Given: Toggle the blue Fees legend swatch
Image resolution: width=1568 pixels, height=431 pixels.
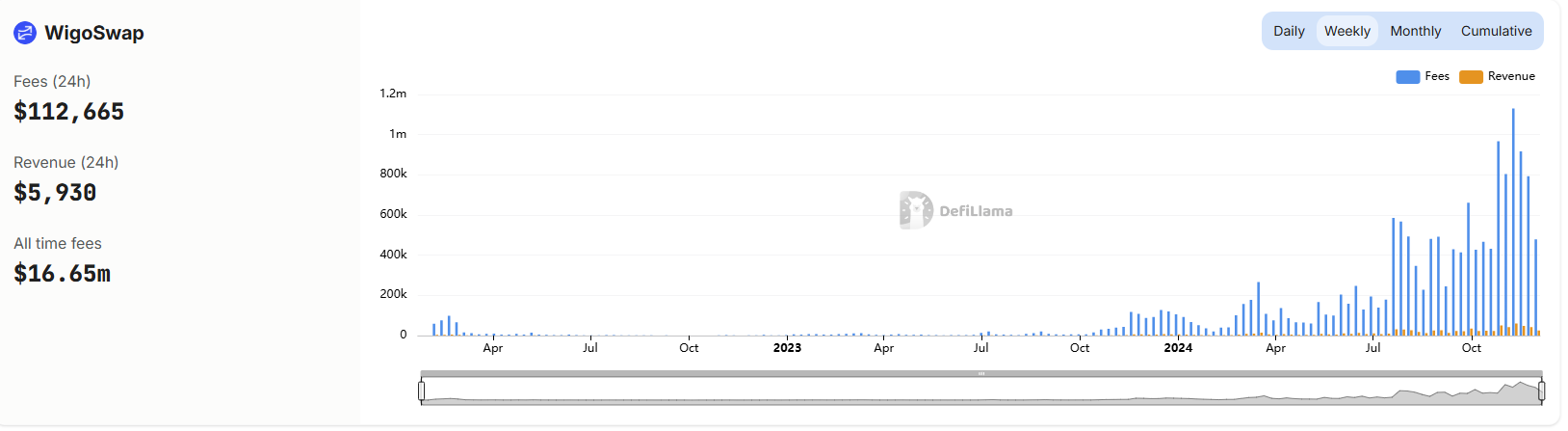Looking at the screenshot, I should coord(1407,77).
